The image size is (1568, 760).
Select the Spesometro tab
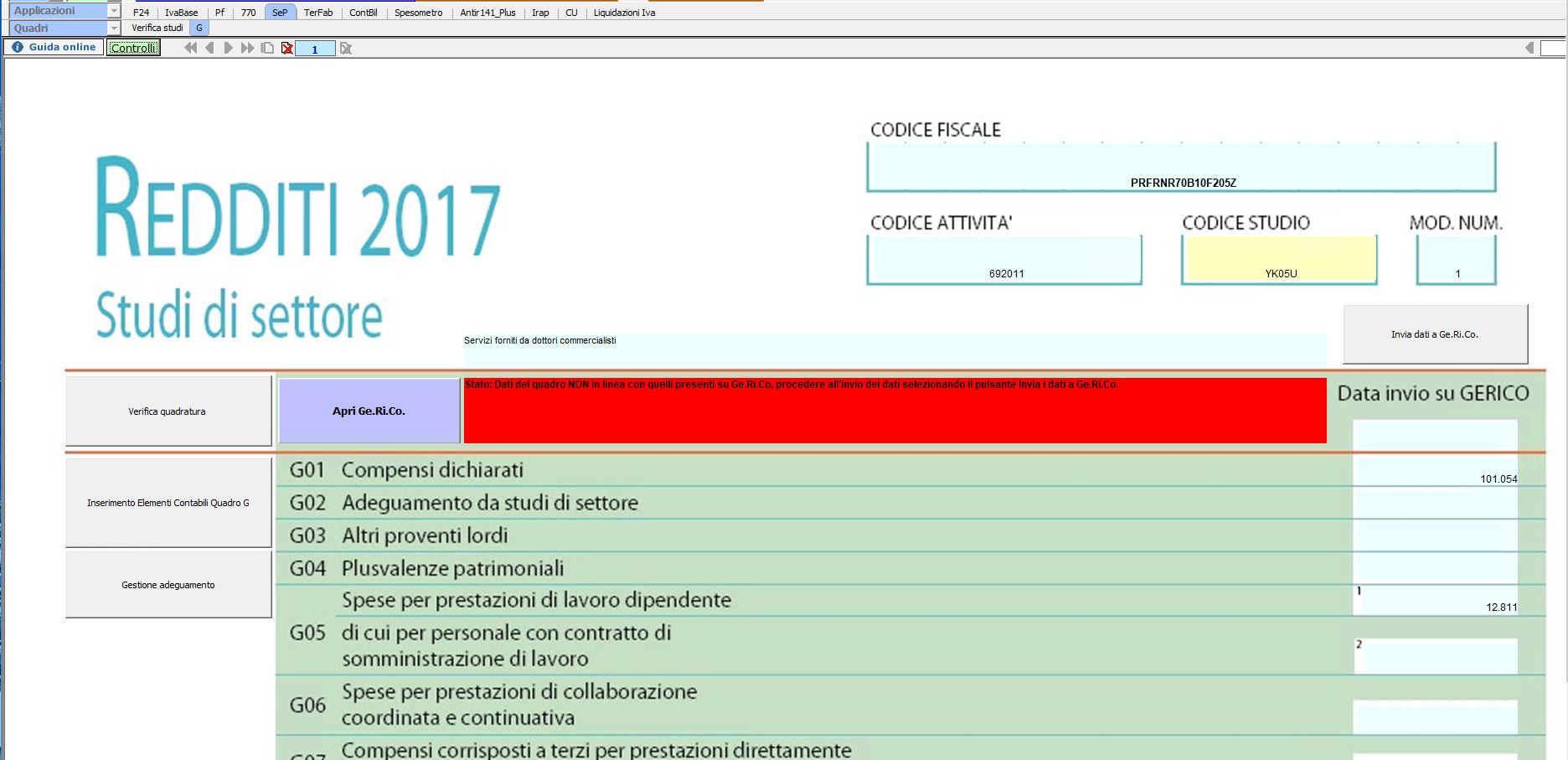pyautogui.click(x=418, y=13)
